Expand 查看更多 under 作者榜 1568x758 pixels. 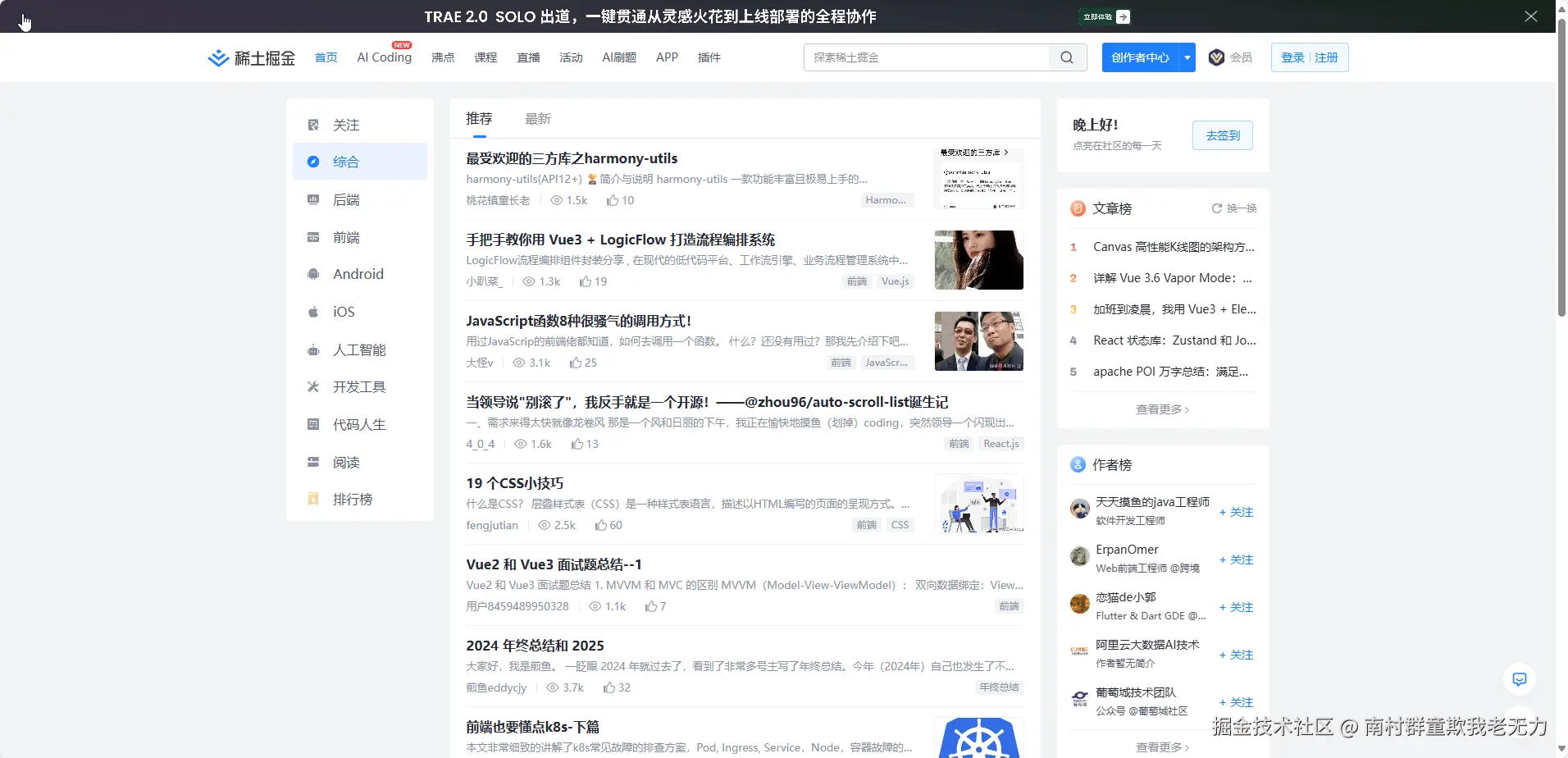click(1162, 747)
